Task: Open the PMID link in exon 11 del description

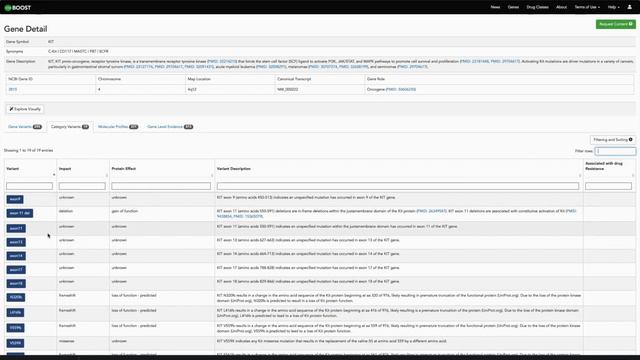Action: (432, 211)
